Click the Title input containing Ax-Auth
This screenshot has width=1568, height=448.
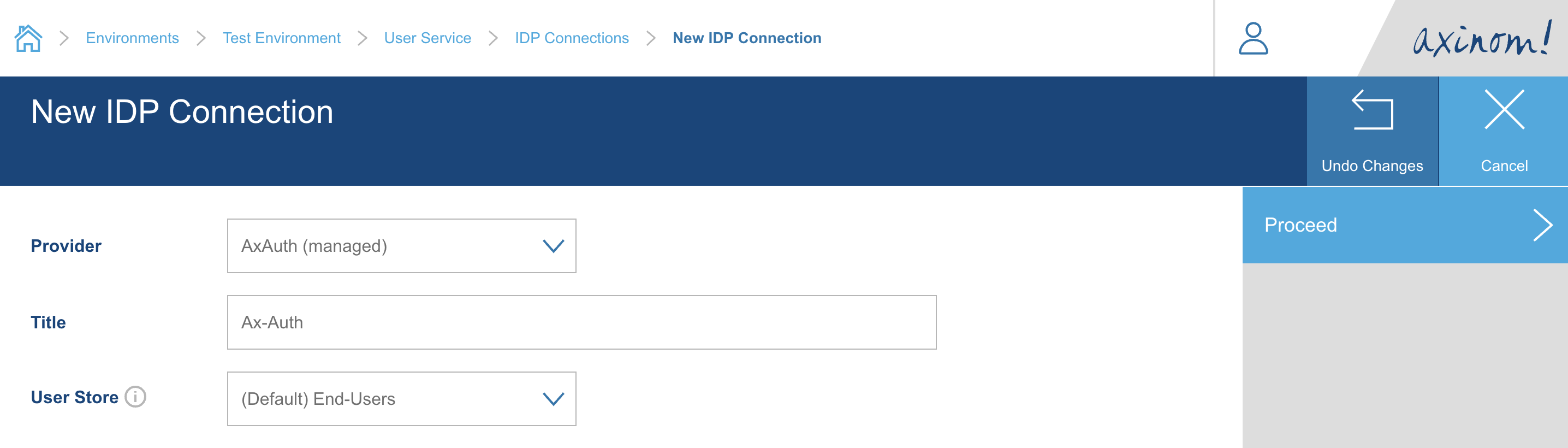click(581, 322)
